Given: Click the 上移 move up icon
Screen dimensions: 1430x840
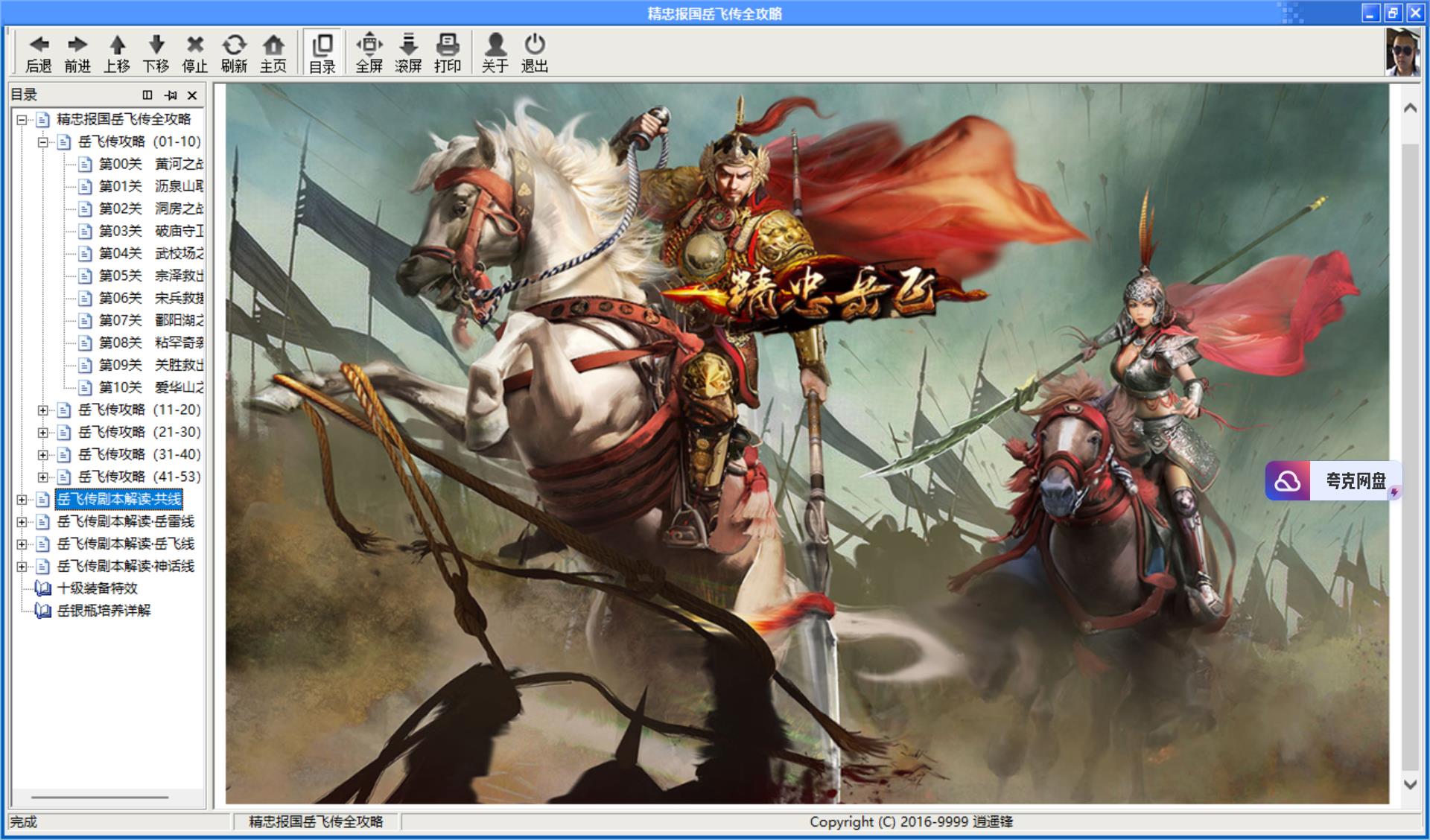Looking at the screenshot, I should (x=117, y=45).
